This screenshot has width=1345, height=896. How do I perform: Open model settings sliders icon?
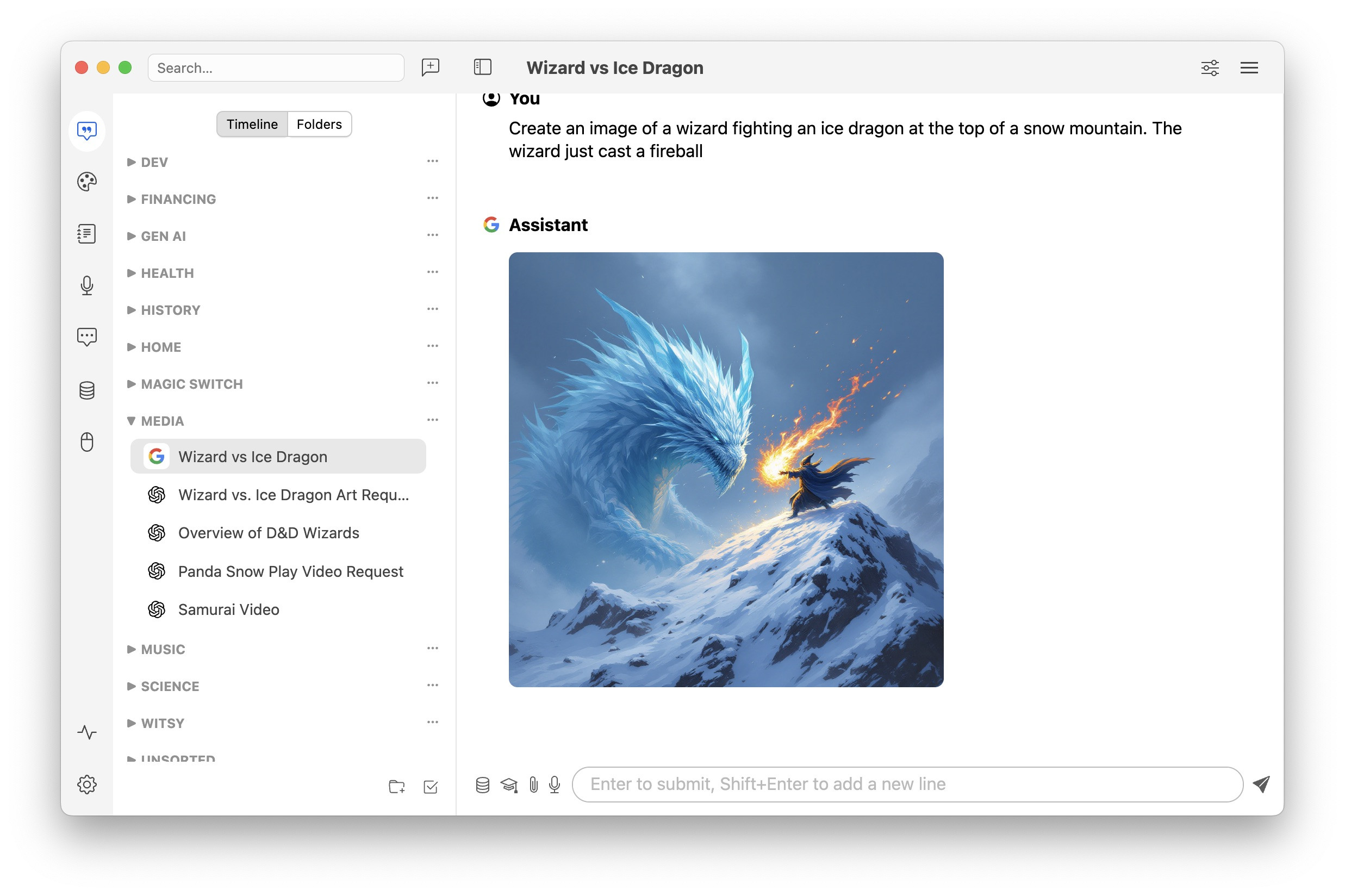[x=1209, y=67]
